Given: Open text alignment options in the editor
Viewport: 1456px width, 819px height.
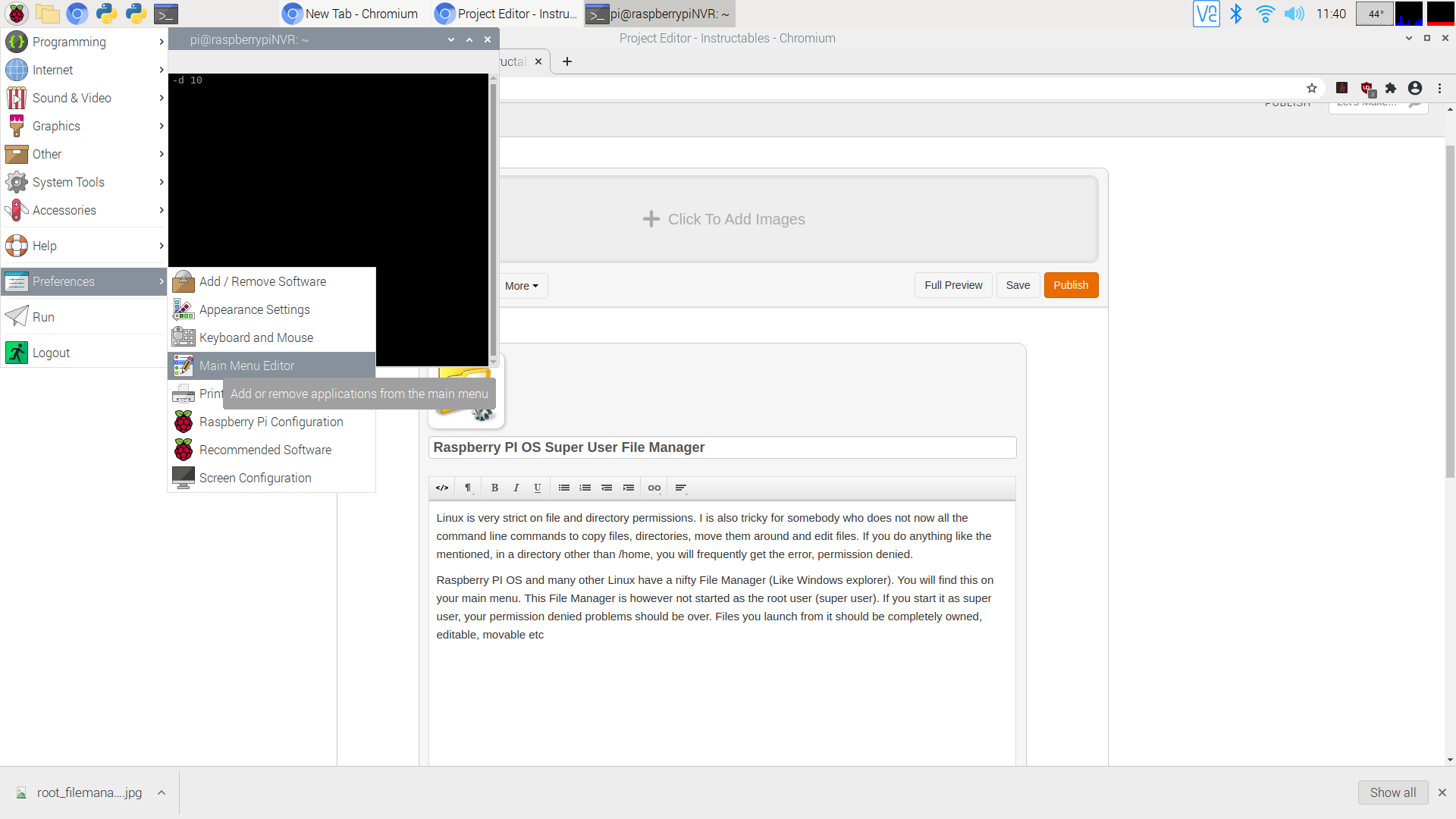Looking at the screenshot, I should [x=681, y=488].
